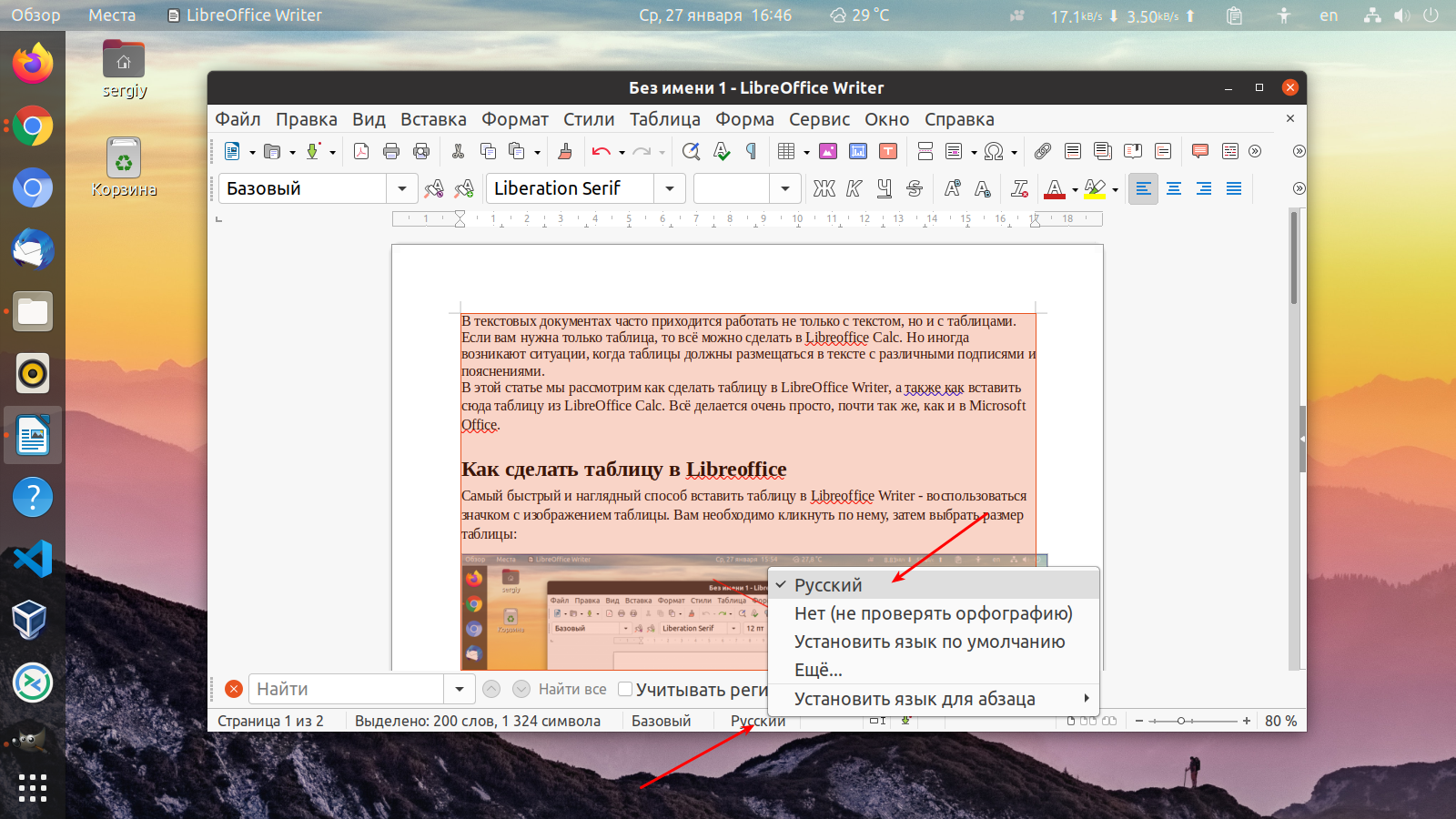Justify paragraph text
Image resolution: width=1456 pixels, height=819 pixels.
click(x=1234, y=188)
